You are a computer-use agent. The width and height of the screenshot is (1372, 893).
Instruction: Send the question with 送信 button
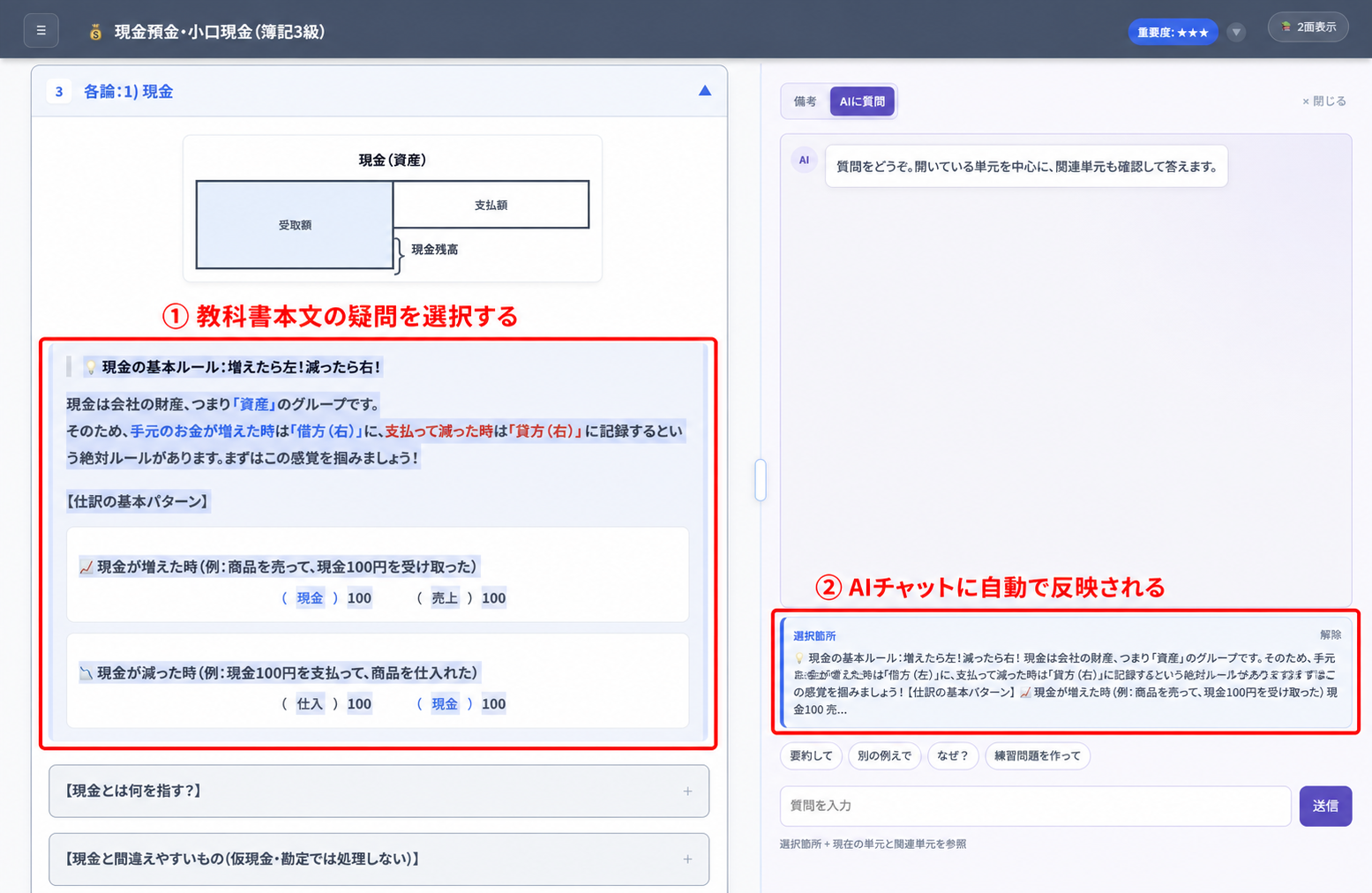click(1325, 806)
